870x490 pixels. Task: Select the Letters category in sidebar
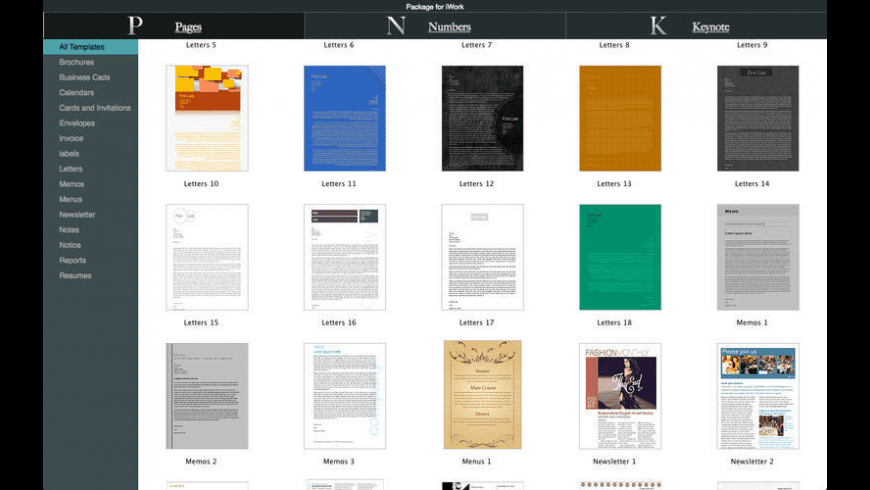pyautogui.click(x=70, y=169)
